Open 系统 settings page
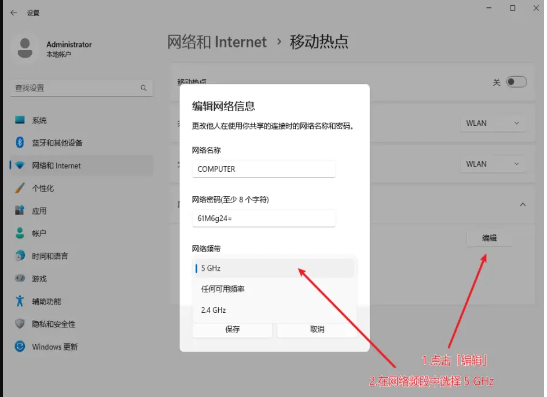 click(x=81, y=120)
